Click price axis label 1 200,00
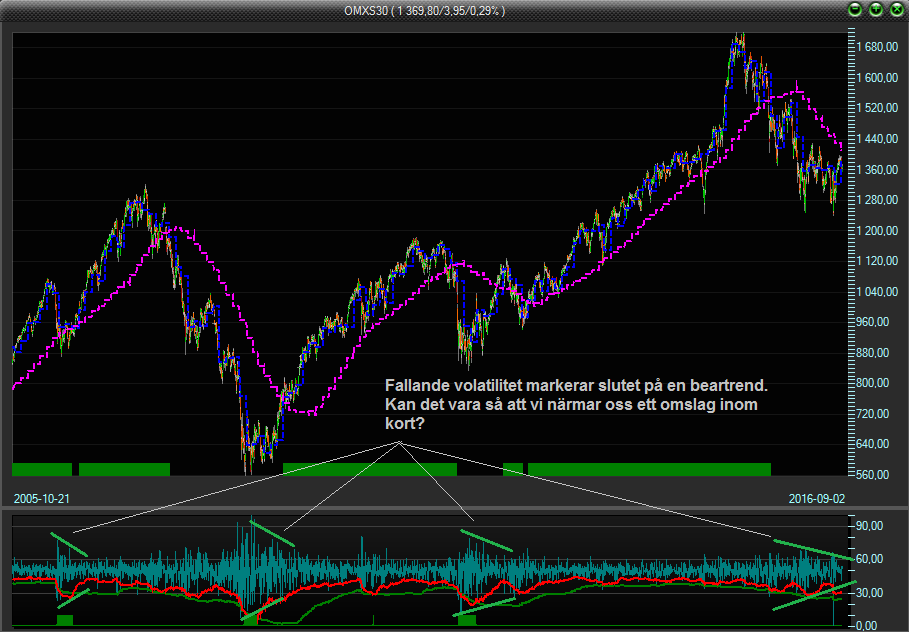The width and height of the screenshot is (909, 632). click(877, 230)
